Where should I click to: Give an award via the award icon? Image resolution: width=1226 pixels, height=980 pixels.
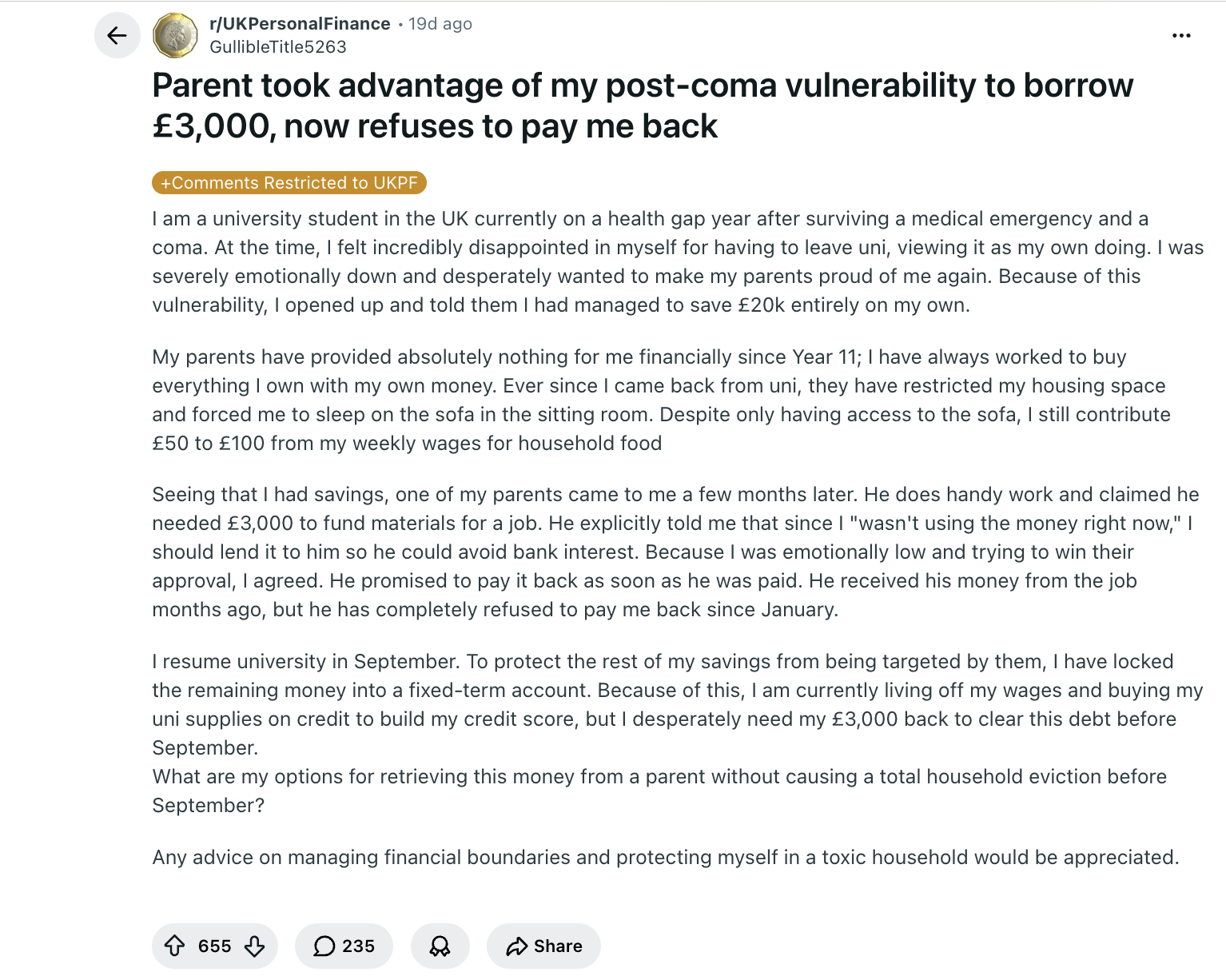[x=440, y=946]
